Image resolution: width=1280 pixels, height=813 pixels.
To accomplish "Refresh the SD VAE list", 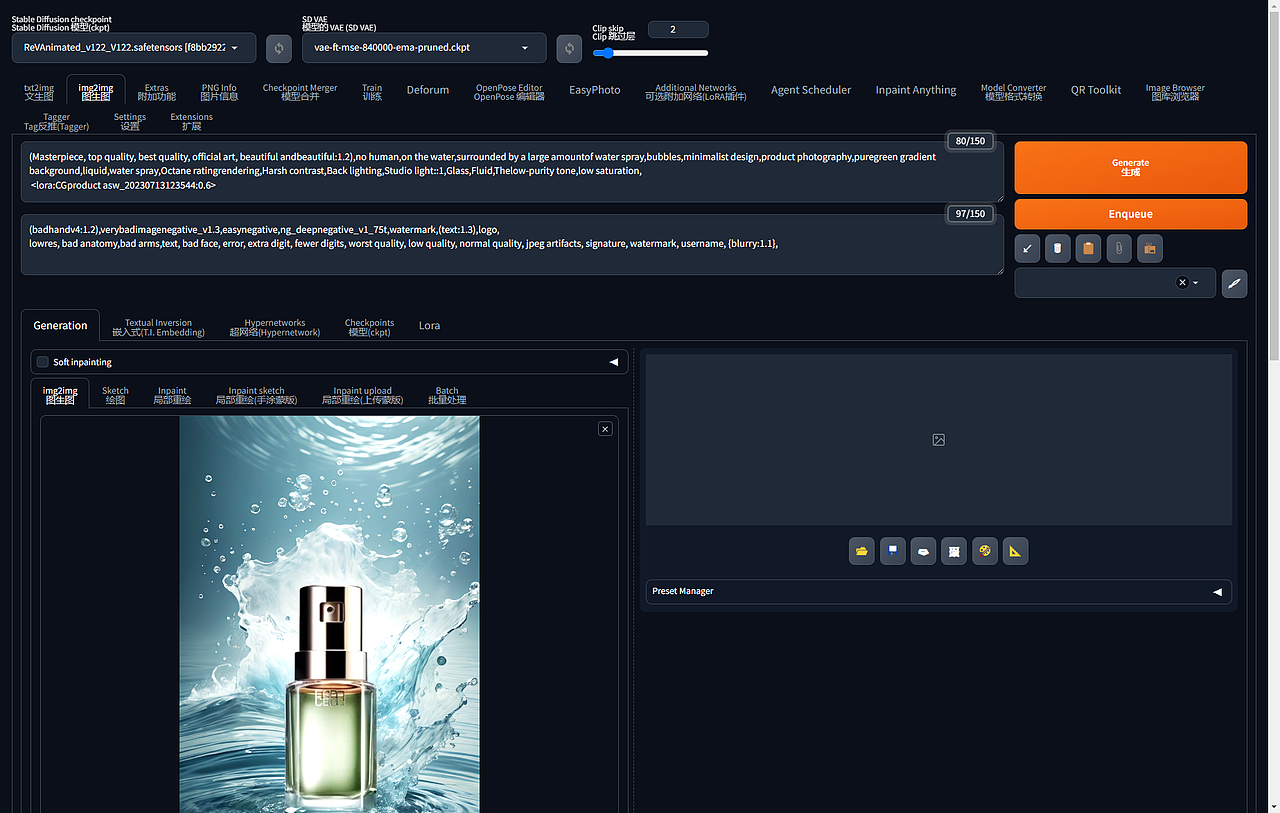I will point(569,48).
